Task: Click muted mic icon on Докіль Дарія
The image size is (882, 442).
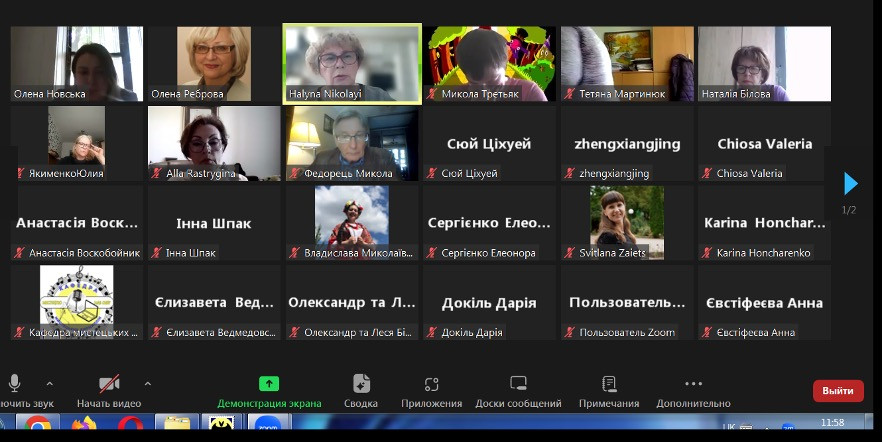Action: (x=432, y=332)
